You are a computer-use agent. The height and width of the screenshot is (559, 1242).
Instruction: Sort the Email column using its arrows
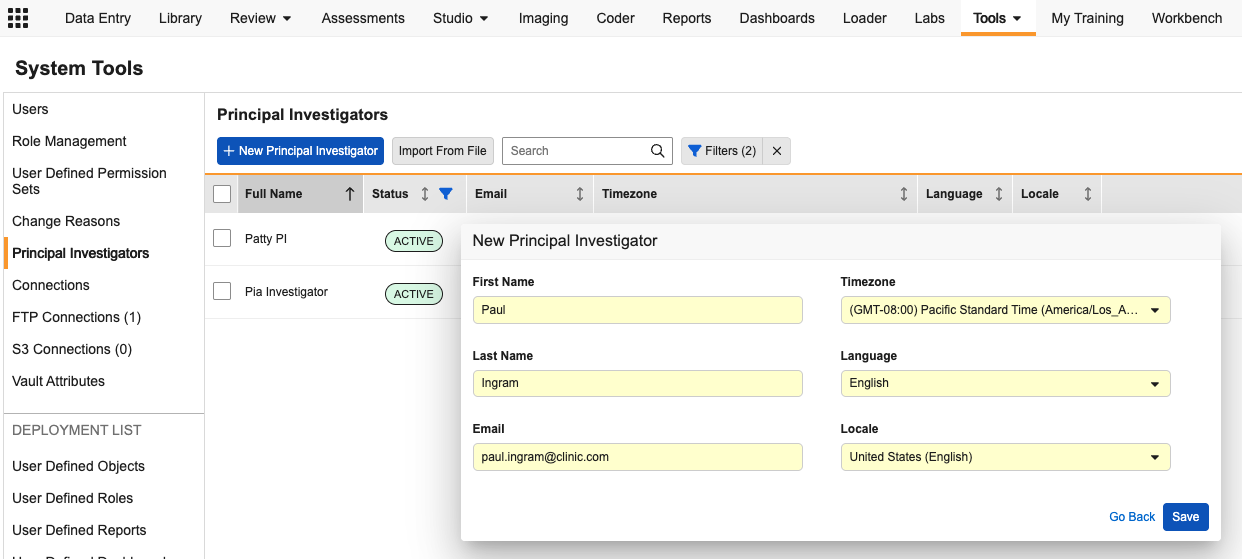580,194
